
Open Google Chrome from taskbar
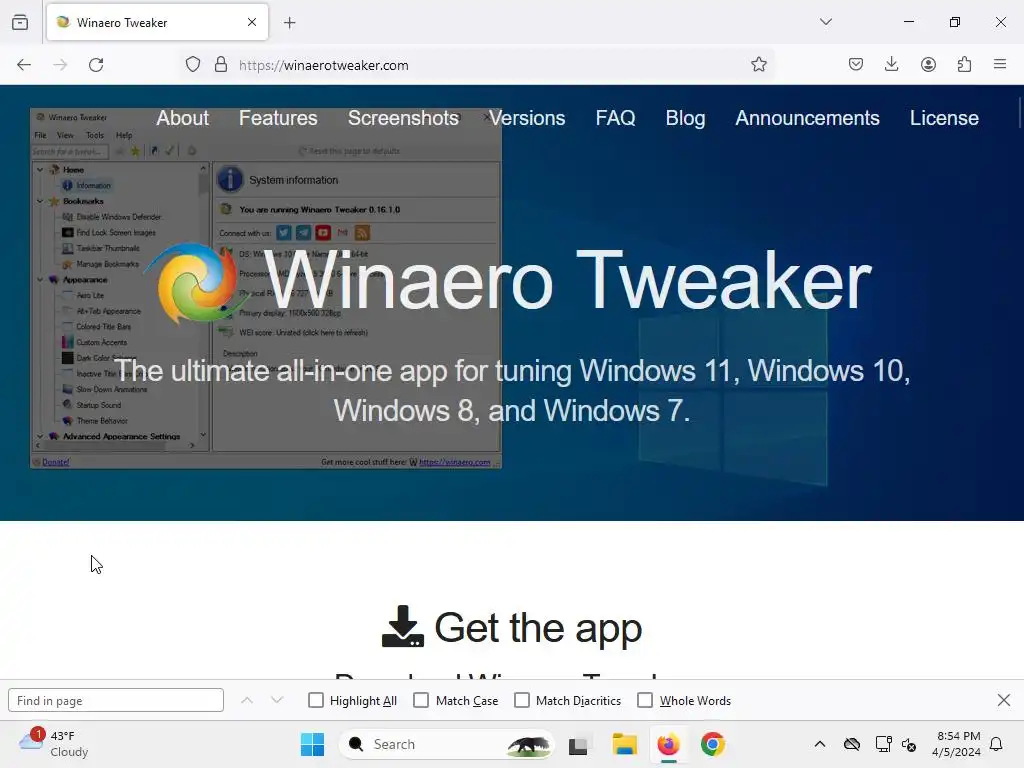coord(712,744)
